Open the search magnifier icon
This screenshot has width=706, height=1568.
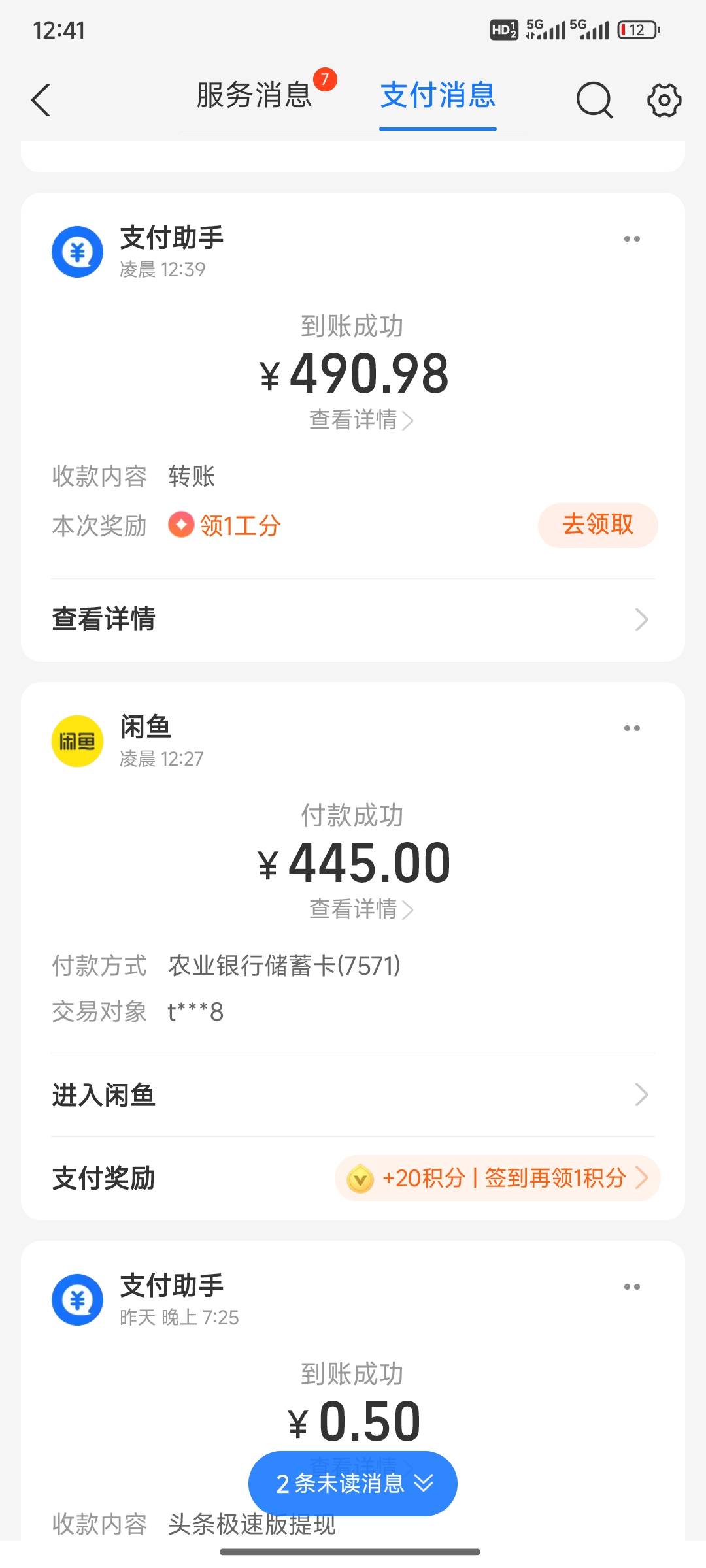(594, 100)
